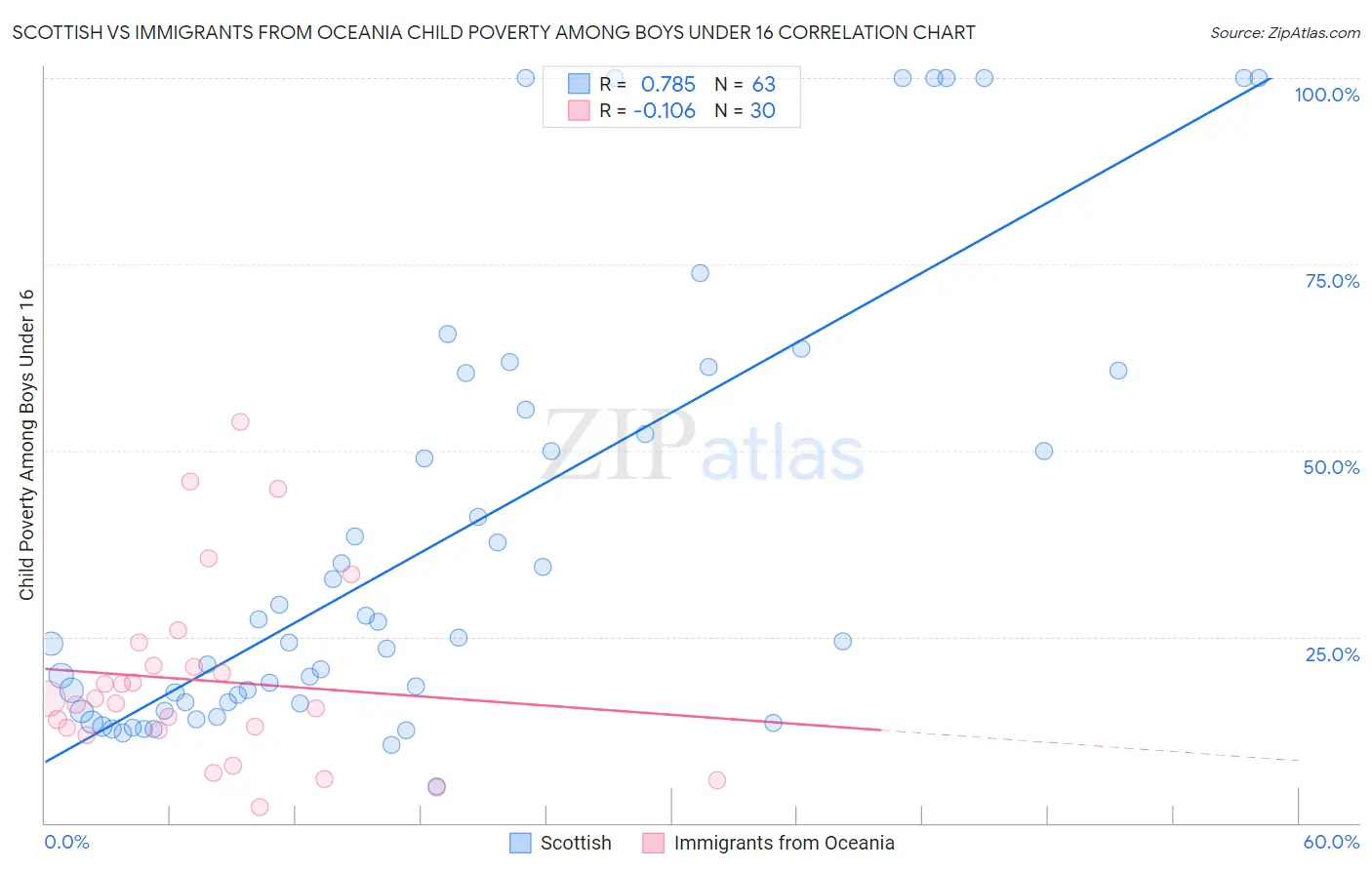Click the 75.0% y-axis label
The image size is (1372, 870).
coord(1332,281)
